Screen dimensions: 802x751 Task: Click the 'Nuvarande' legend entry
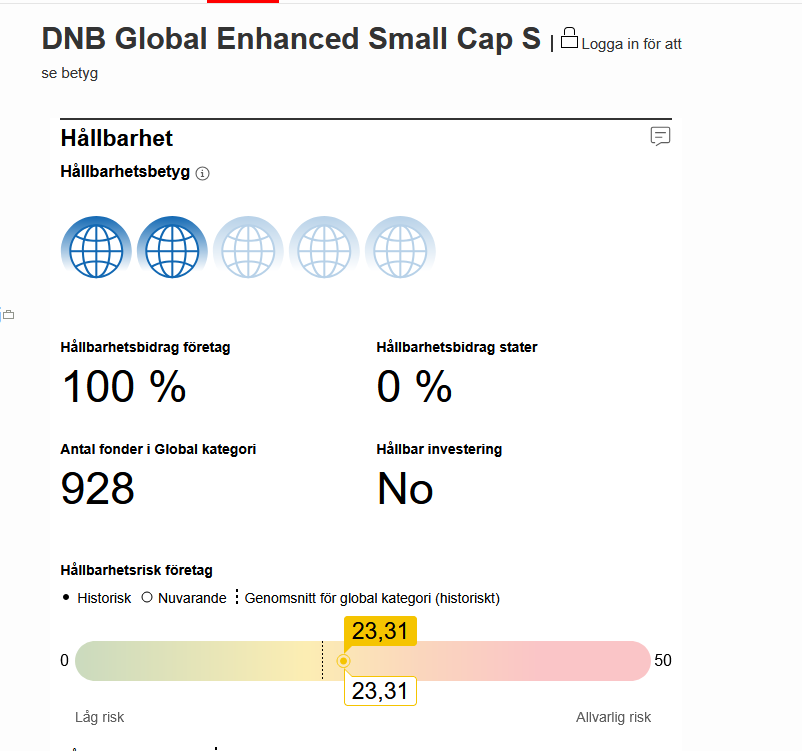tap(184, 598)
